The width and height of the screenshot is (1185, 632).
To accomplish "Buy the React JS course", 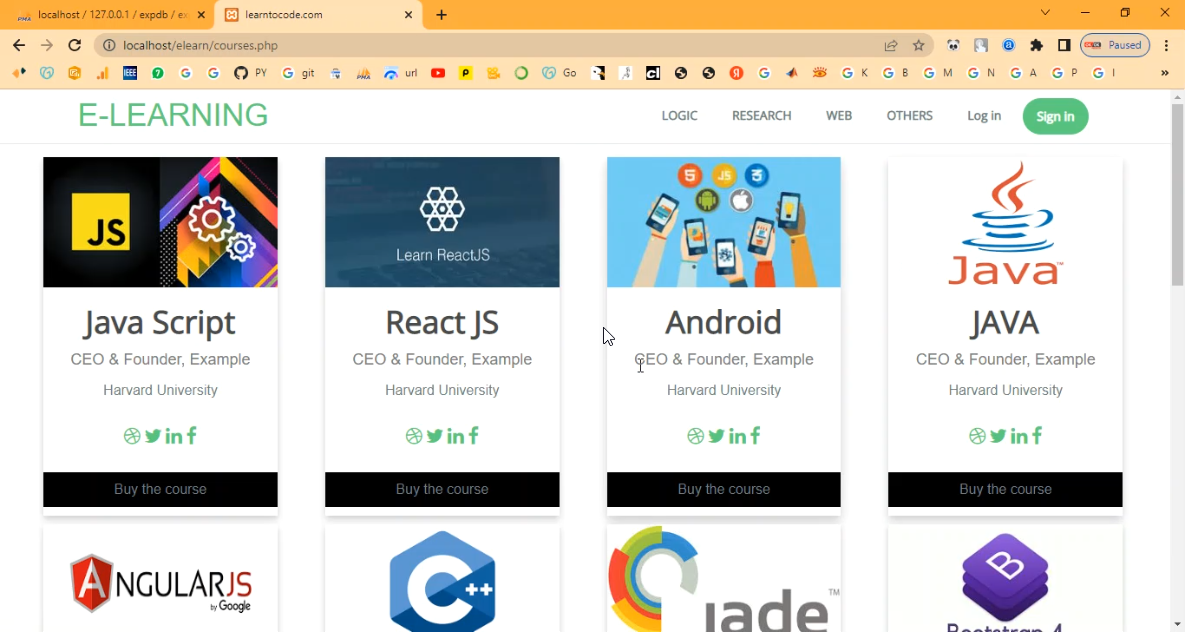I will 442,489.
